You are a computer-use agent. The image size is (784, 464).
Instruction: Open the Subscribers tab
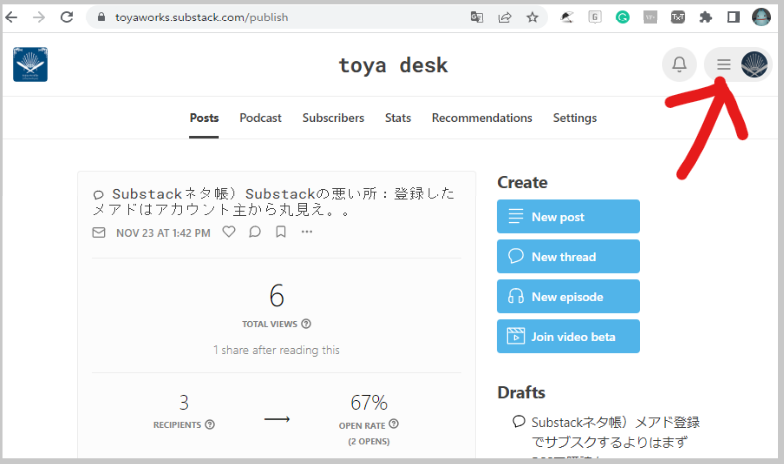pyautogui.click(x=333, y=118)
